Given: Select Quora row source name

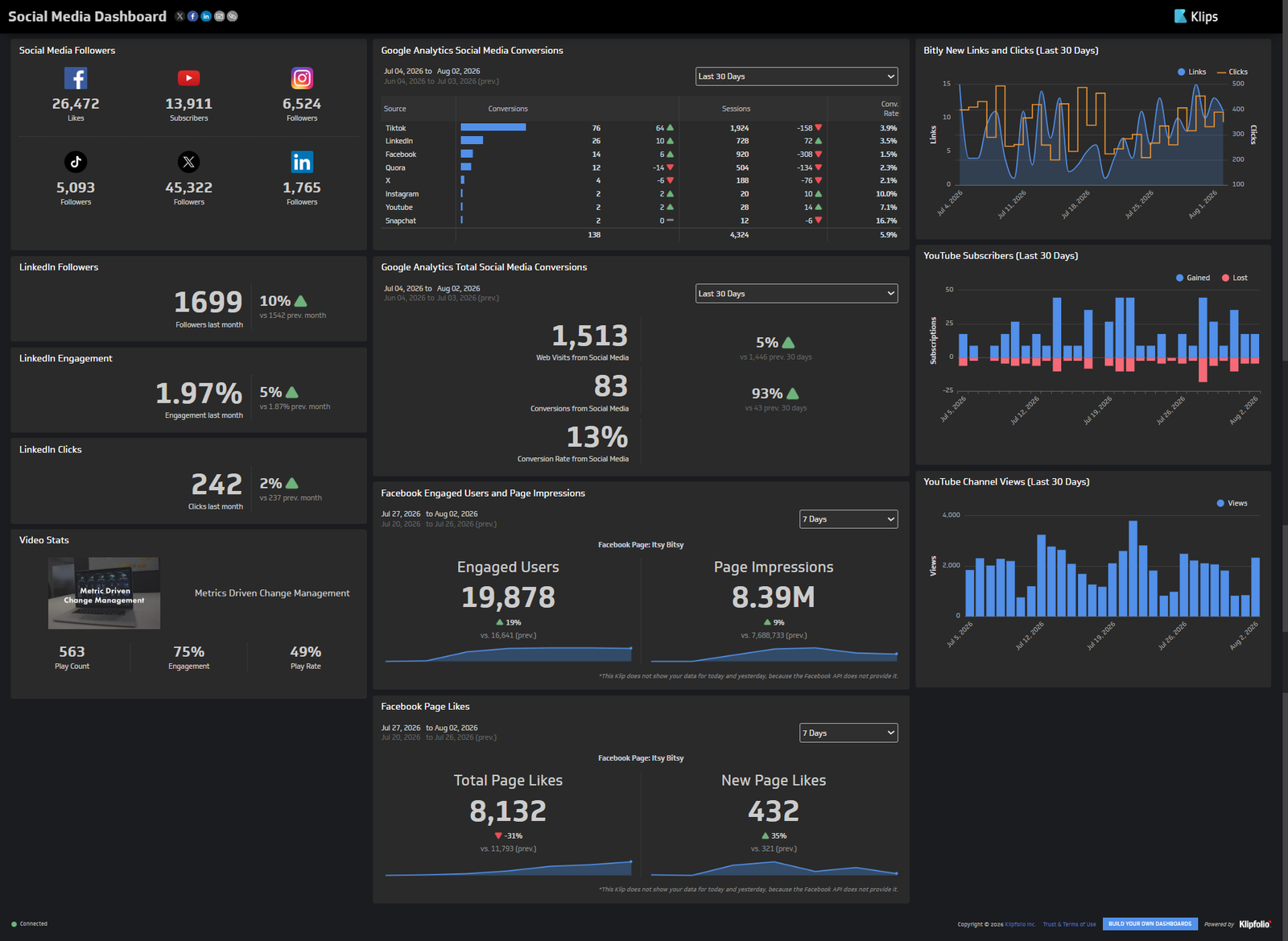Looking at the screenshot, I should pyautogui.click(x=395, y=167).
